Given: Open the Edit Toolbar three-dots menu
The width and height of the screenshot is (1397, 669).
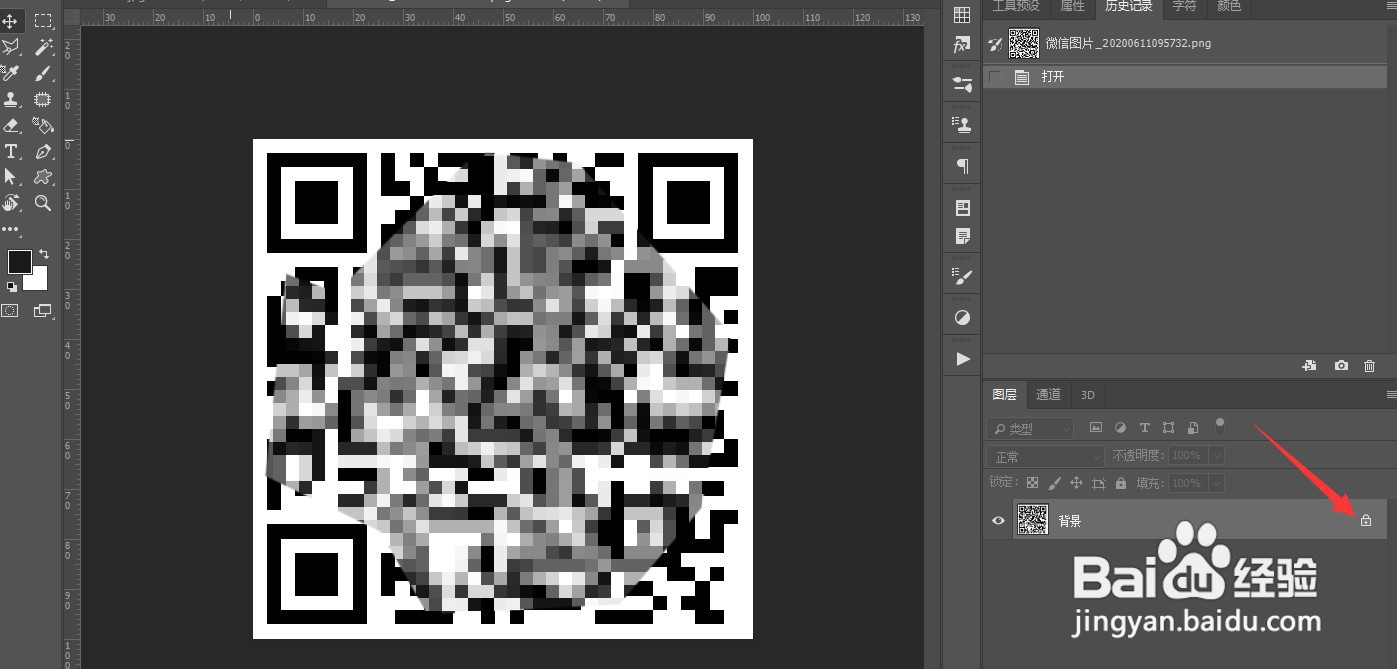Looking at the screenshot, I should [x=11, y=229].
